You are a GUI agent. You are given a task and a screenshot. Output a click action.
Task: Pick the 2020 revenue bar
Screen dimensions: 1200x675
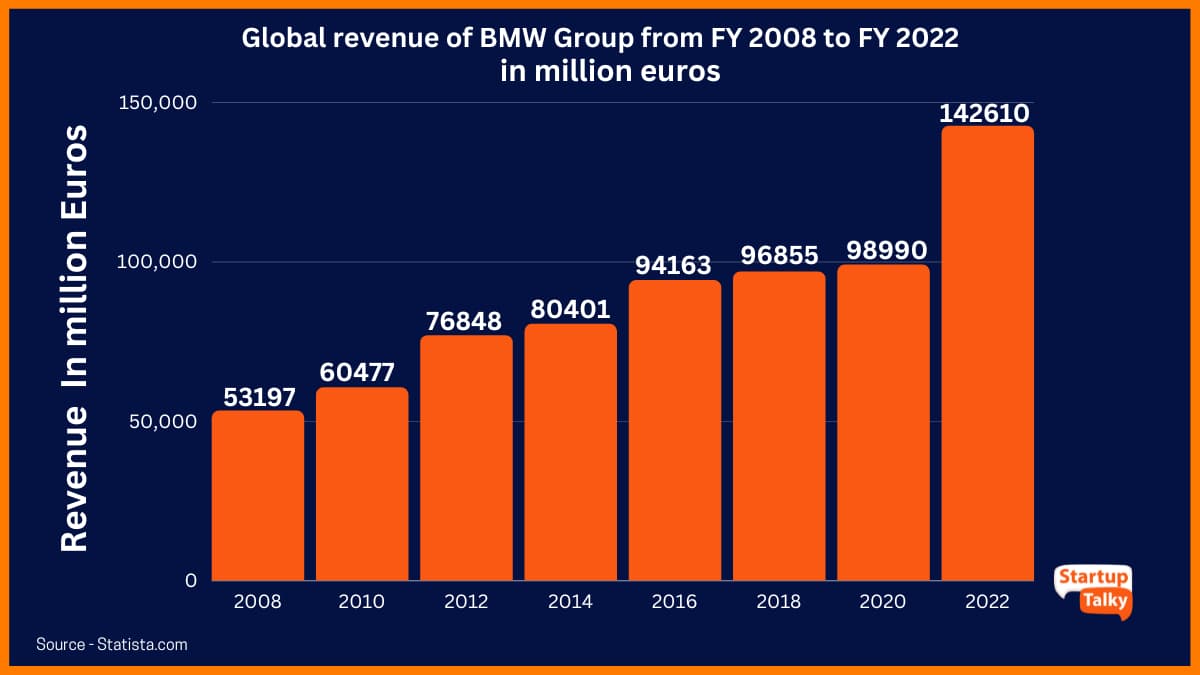[x=883, y=422]
